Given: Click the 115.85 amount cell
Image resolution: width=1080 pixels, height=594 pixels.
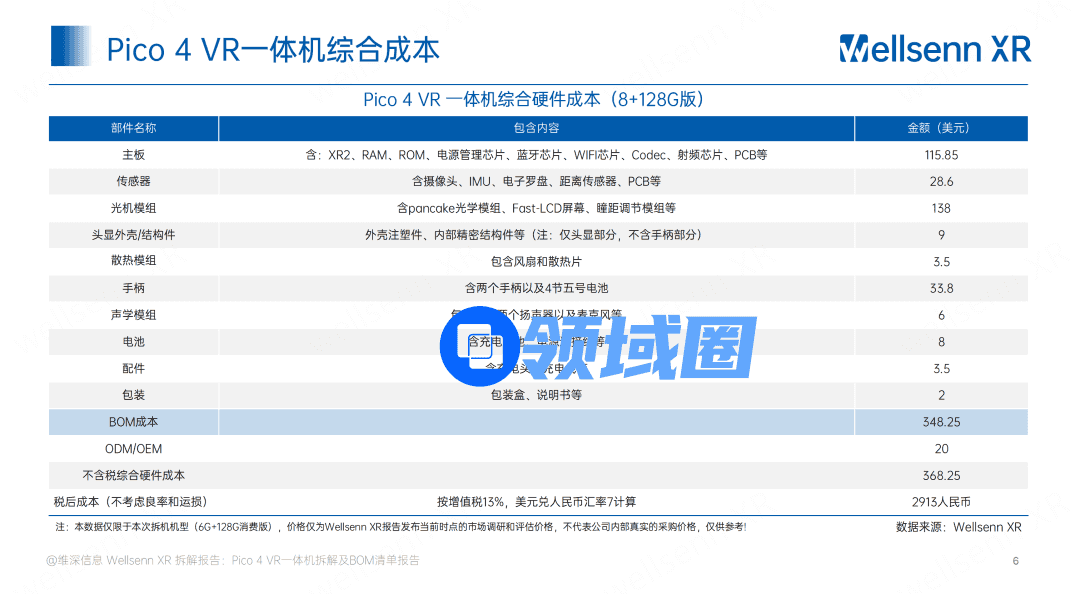Looking at the screenshot, I should click(941, 155).
